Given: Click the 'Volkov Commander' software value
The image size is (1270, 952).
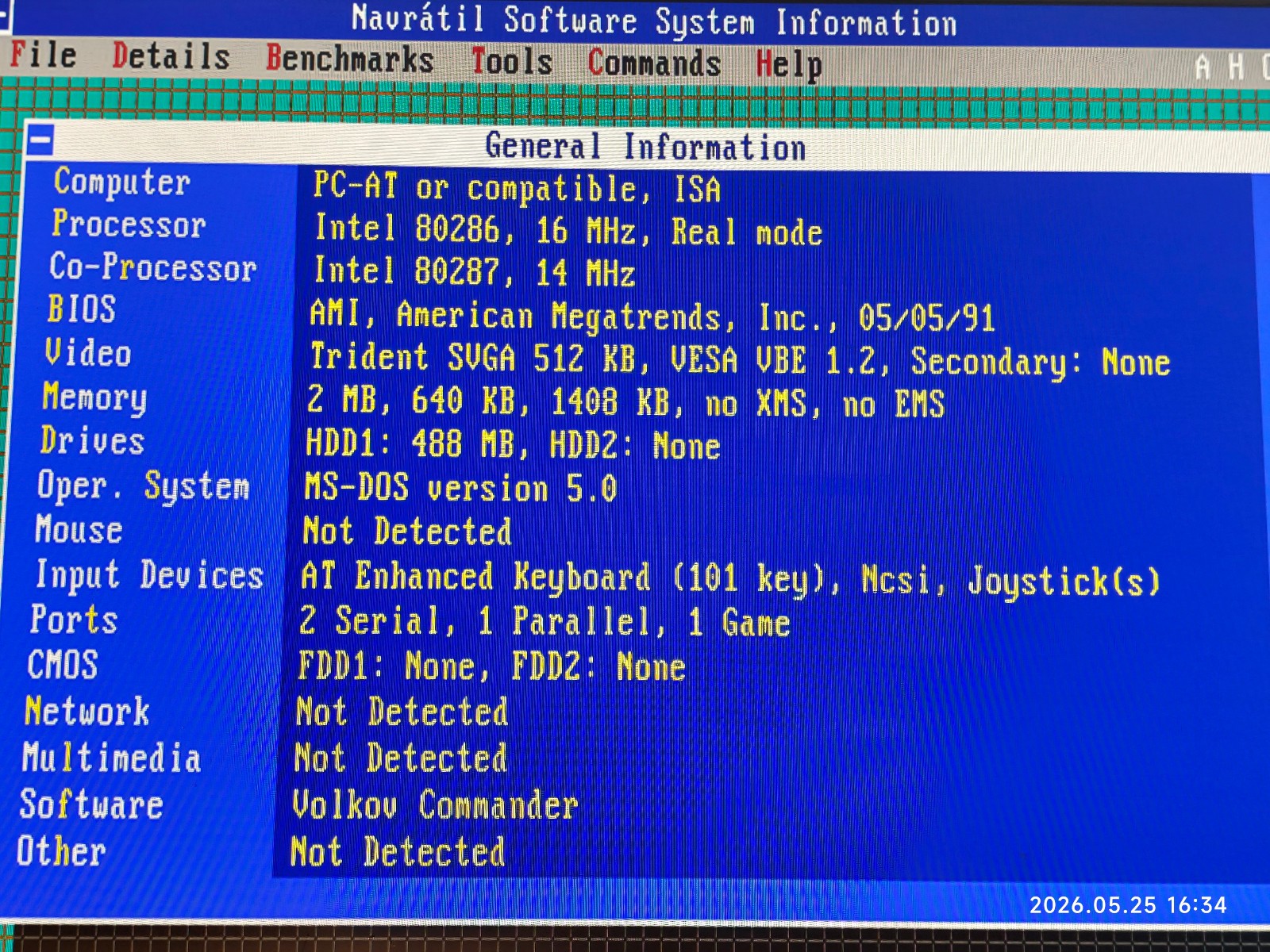Looking at the screenshot, I should pyautogui.click(x=435, y=805).
